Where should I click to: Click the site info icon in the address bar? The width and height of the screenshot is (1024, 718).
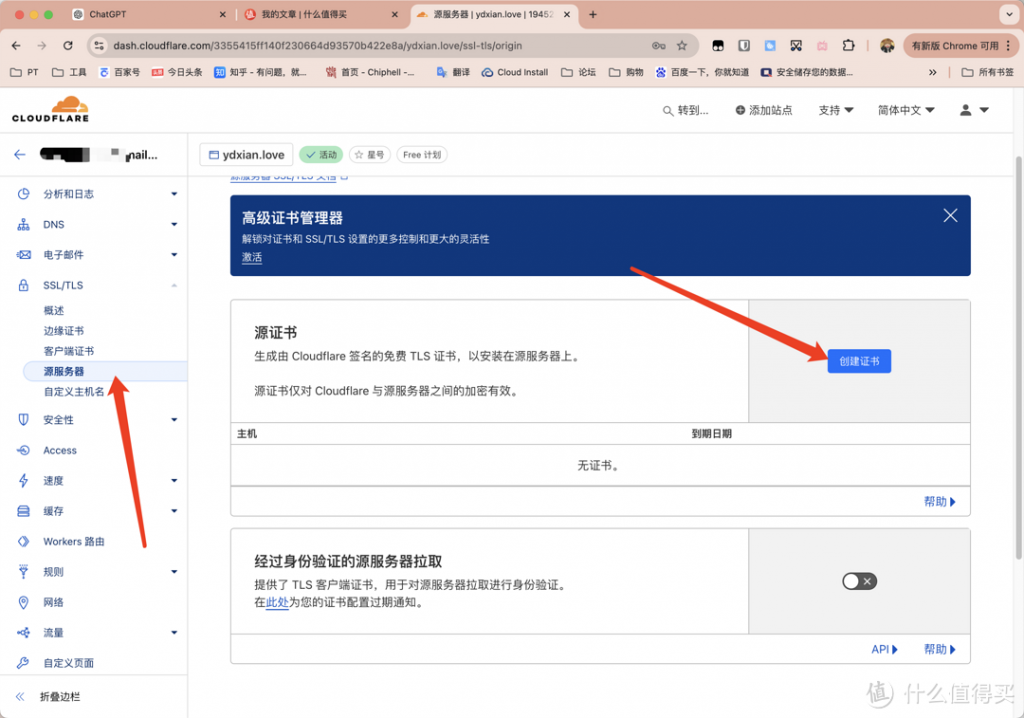97,45
